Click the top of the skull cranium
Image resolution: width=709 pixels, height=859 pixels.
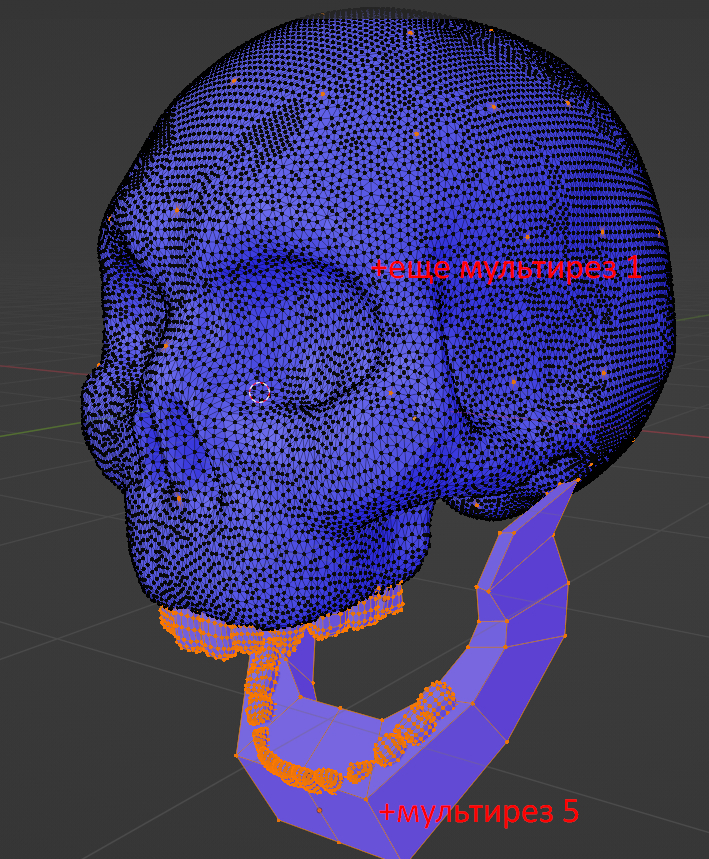coord(420,60)
